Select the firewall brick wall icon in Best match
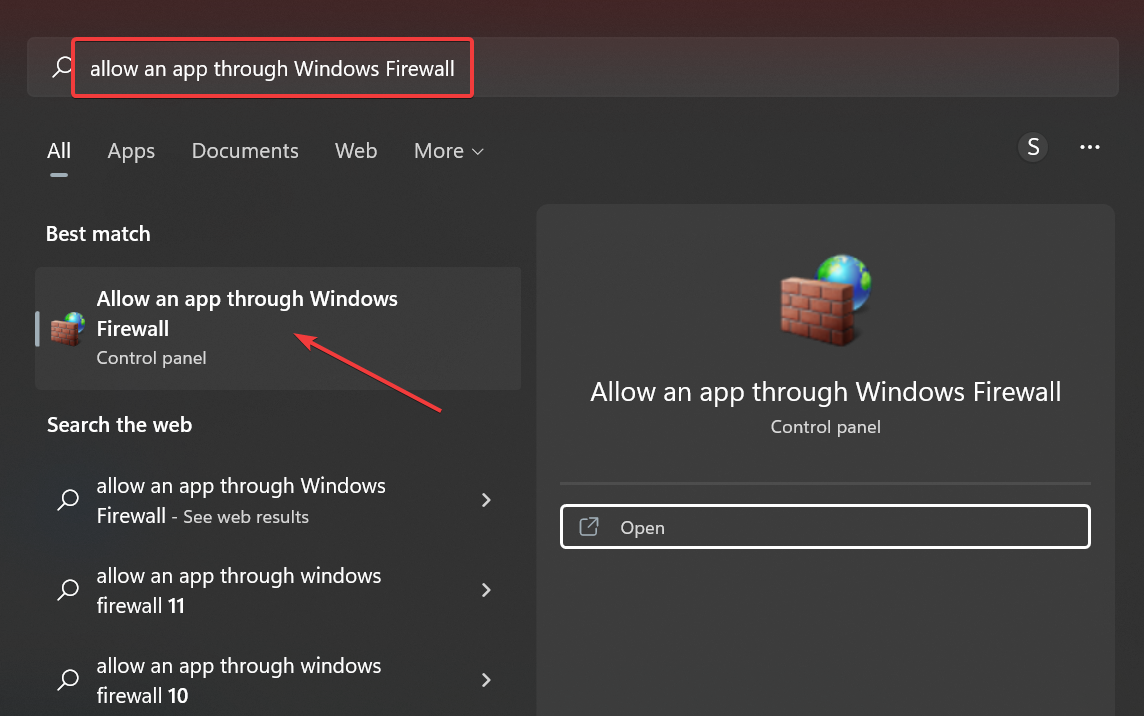Viewport: 1144px width, 716px height. (x=67, y=329)
